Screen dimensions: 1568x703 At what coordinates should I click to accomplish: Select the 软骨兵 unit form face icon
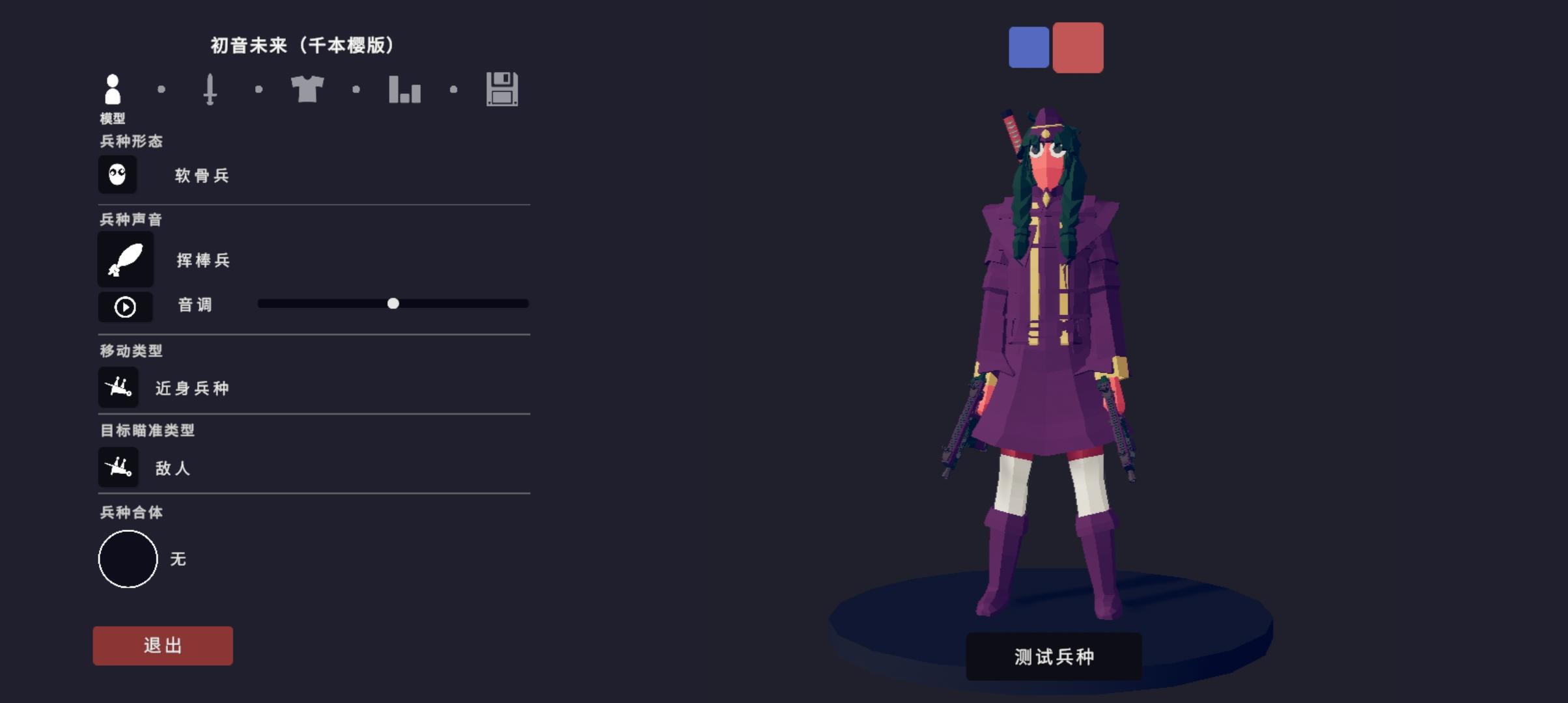[117, 174]
